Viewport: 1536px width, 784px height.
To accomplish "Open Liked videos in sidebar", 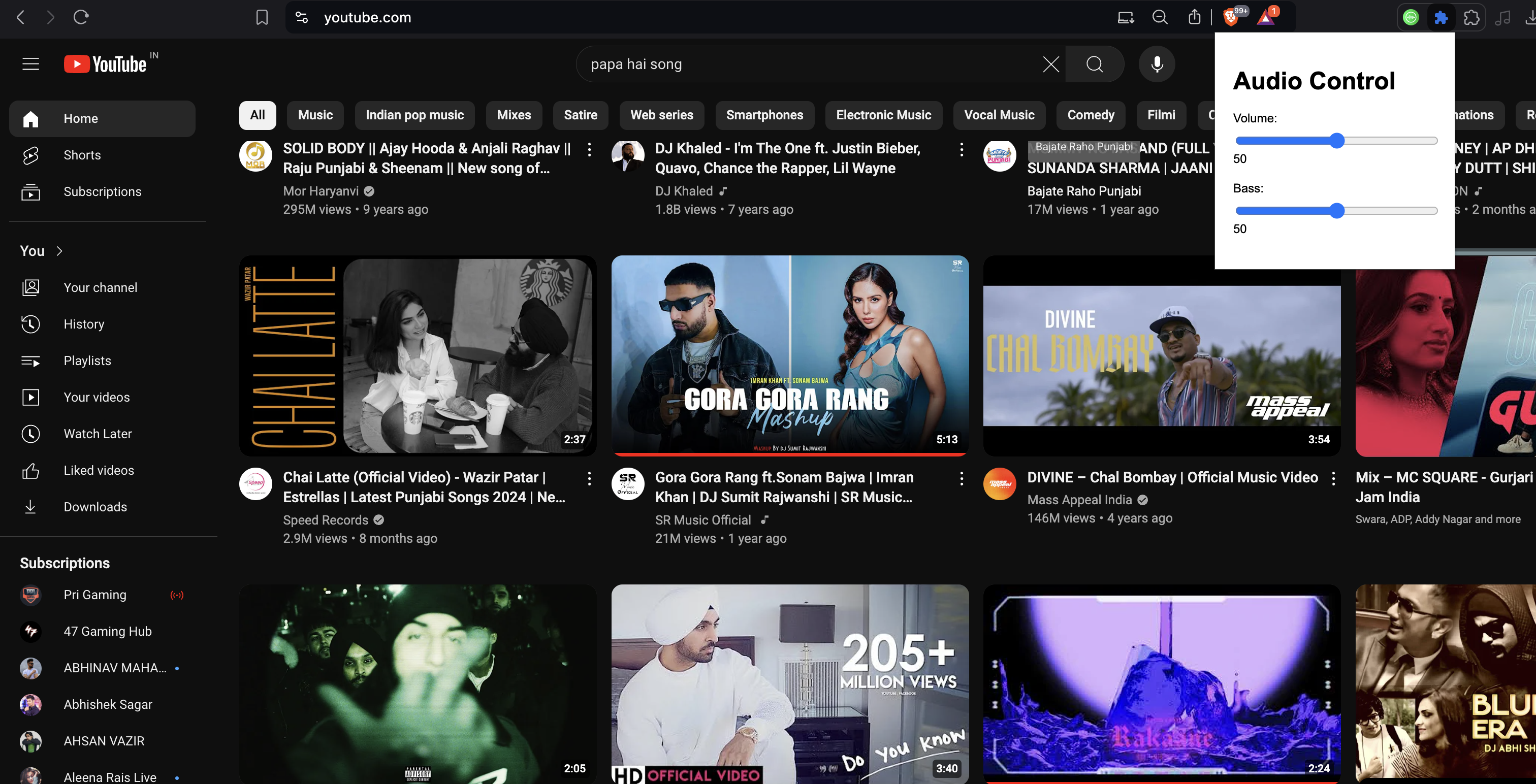I will (102, 470).
